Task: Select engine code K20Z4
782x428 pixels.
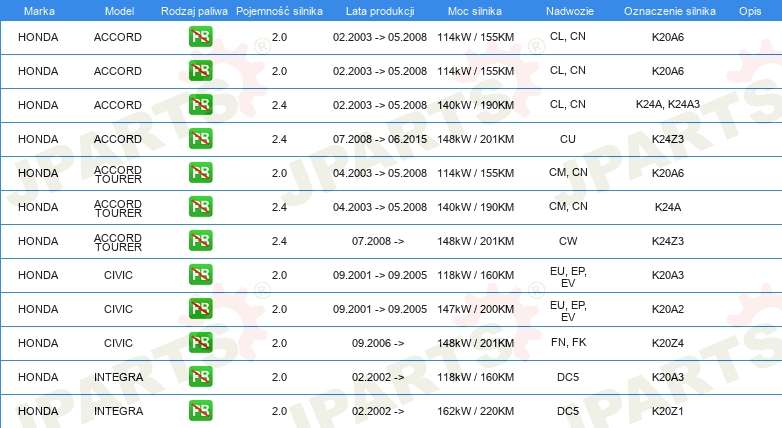Action: click(x=668, y=343)
